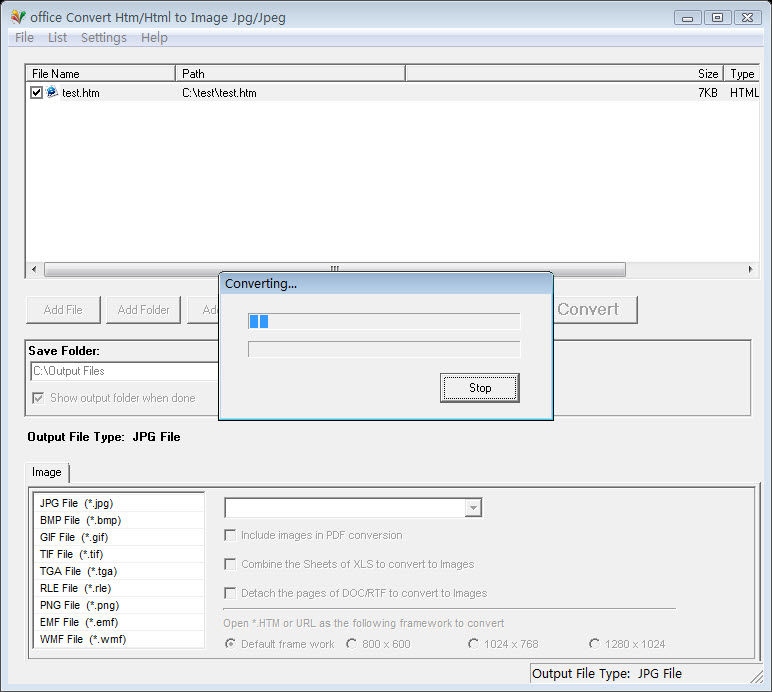Select PNG File (*.png) format
772x692 pixels.
click(x=119, y=605)
